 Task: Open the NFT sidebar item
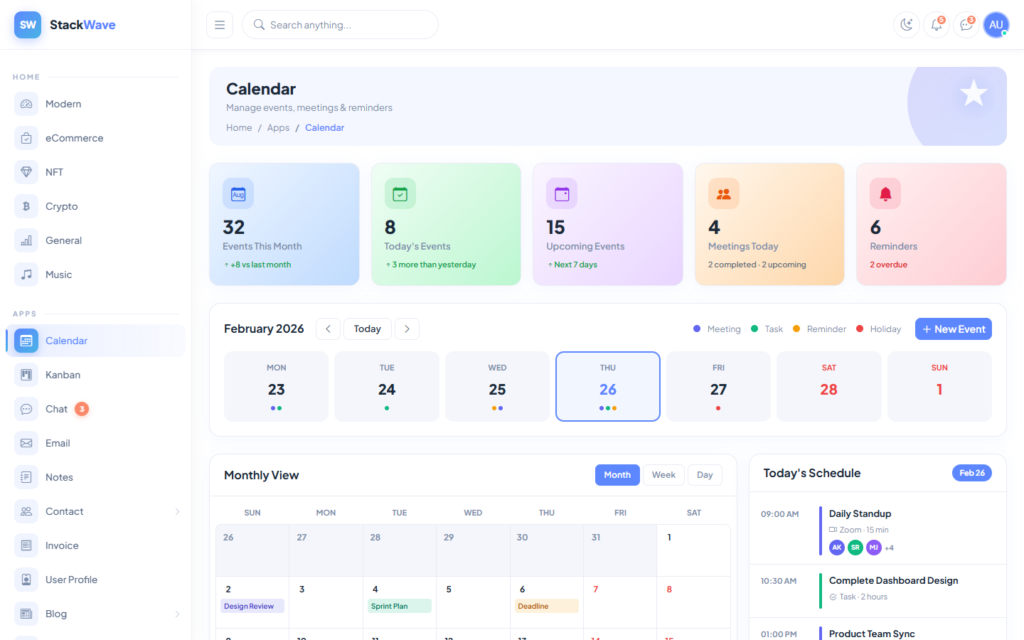click(96, 172)
